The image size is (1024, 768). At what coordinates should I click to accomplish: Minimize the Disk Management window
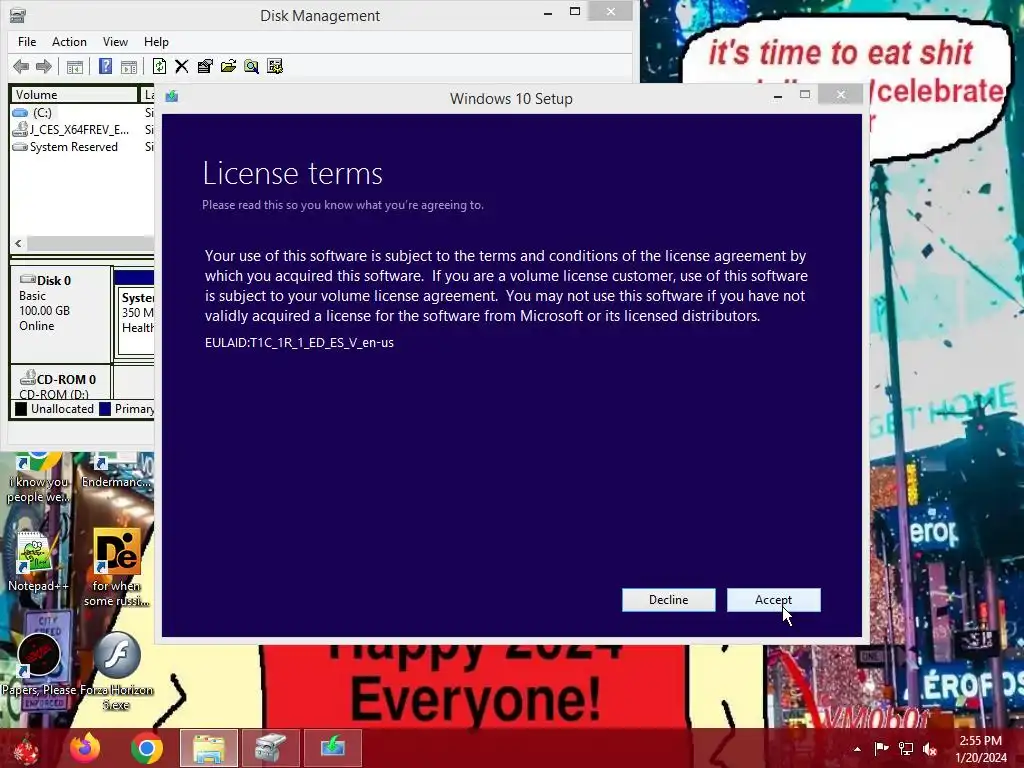click(548, 12)
